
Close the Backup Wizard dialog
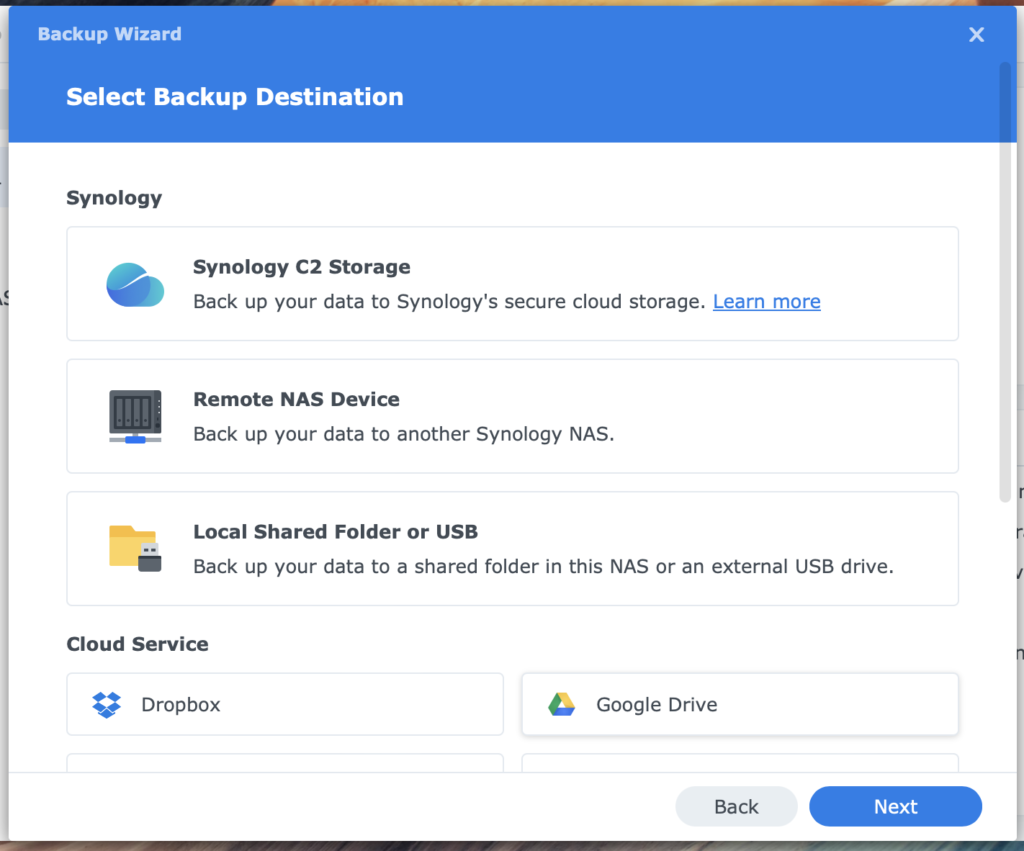pyautogui.click(x=976, y=35)
